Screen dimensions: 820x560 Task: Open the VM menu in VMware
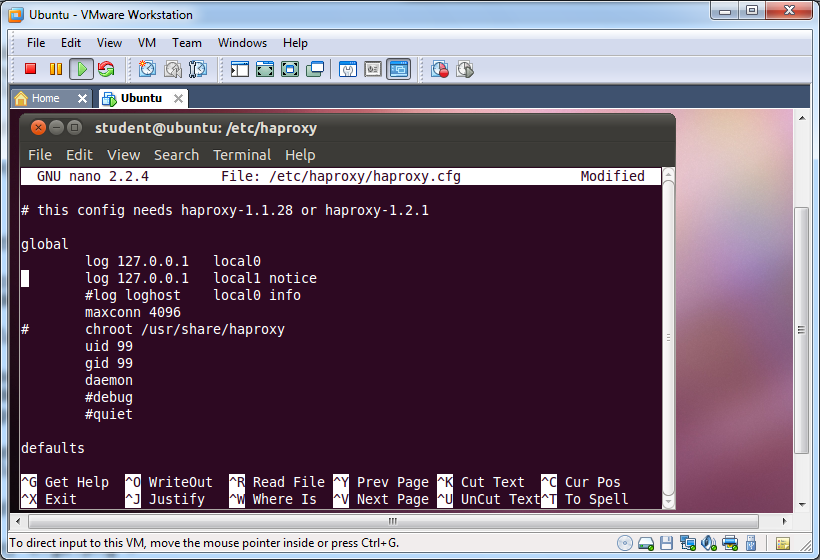click(146, 43)
